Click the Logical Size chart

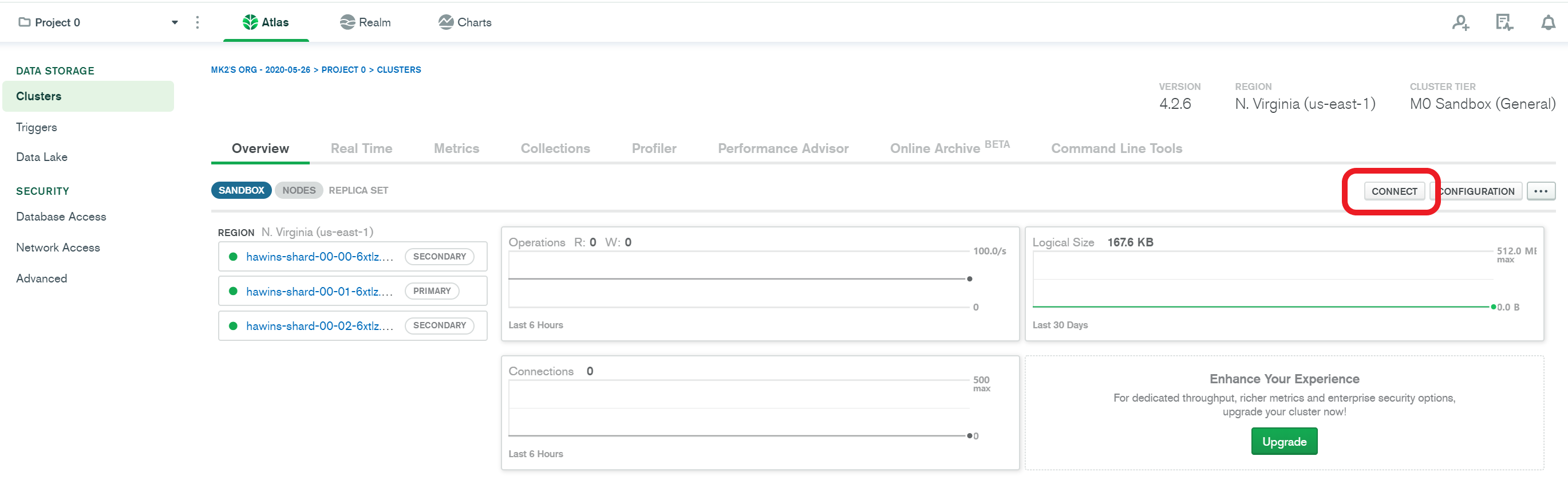pos(1285,284)
